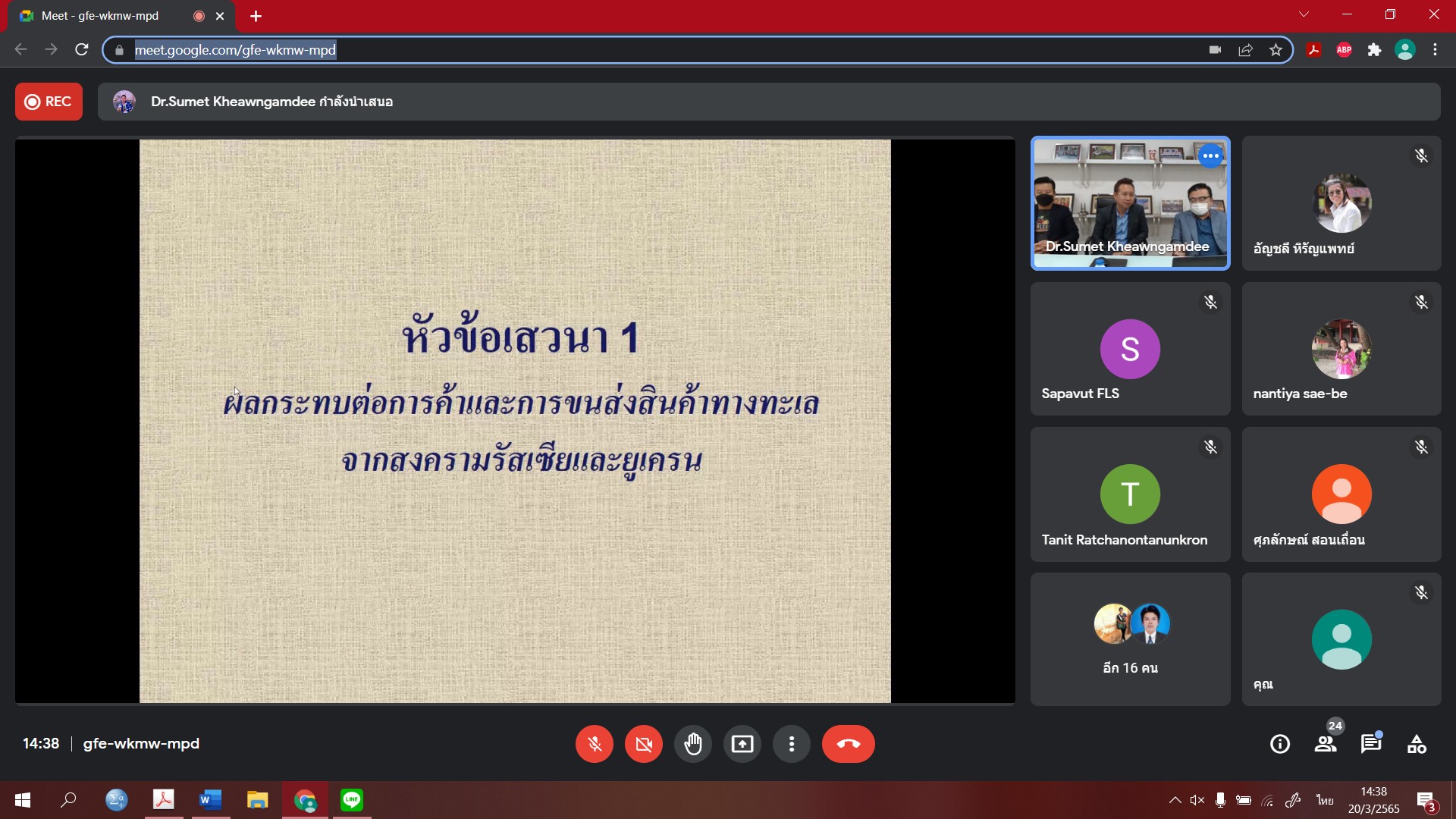Screen dimensions: 1456x819
Task: Open LINE app from the taskbar
Action: [352, 800]
